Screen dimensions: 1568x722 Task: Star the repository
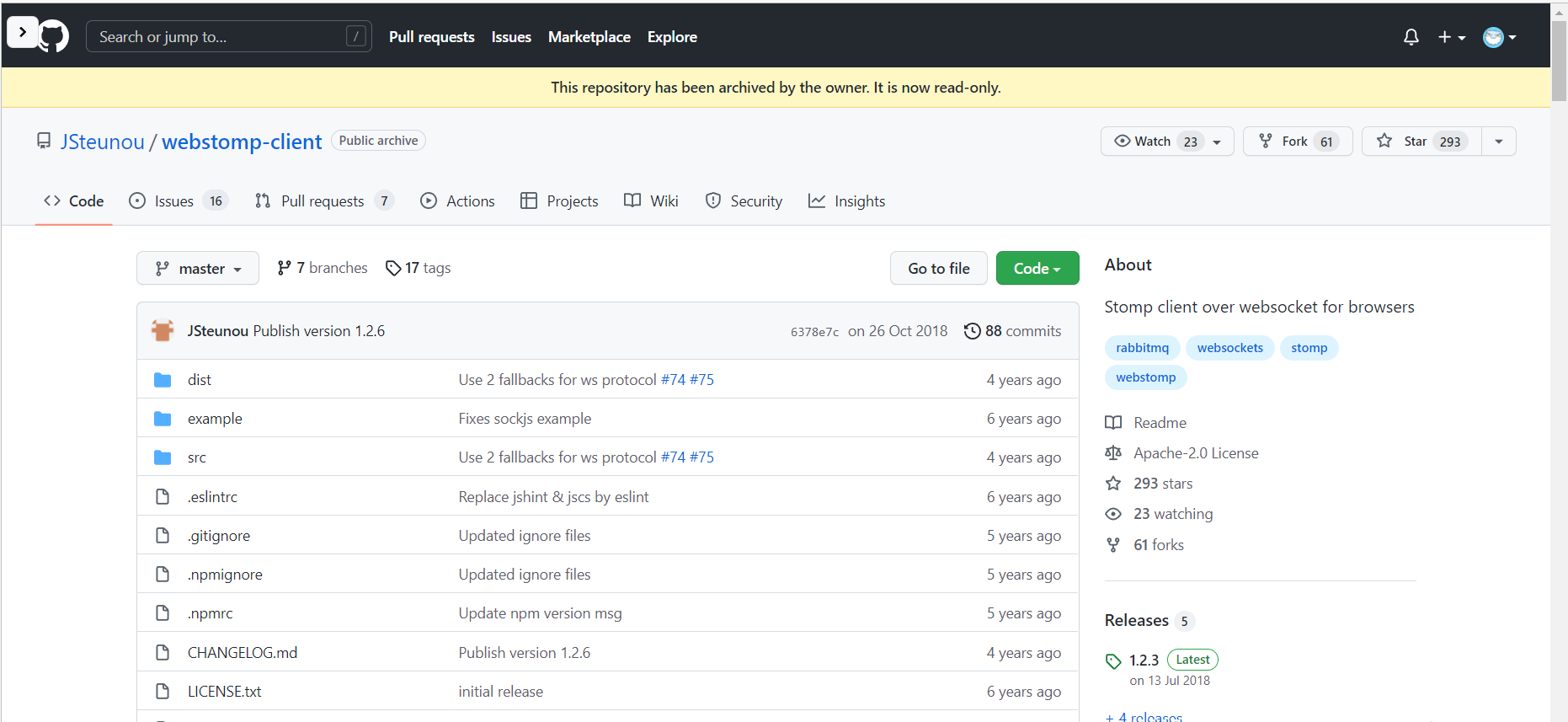[x=1421, y=142]
